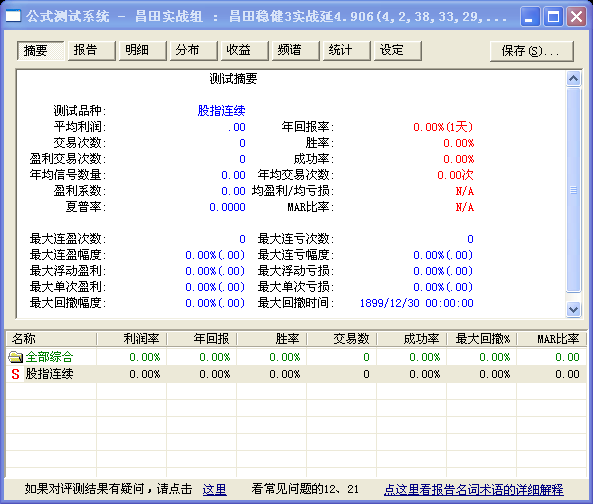Click the 保存(S)... button
This screenshot has height=504, width=593.
(x=532, y=51)
